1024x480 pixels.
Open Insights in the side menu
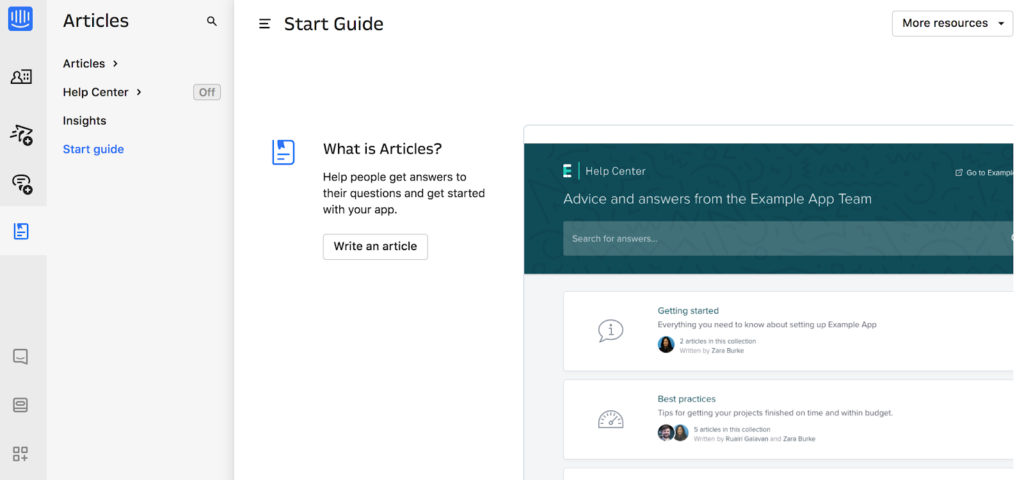(84, 121)
